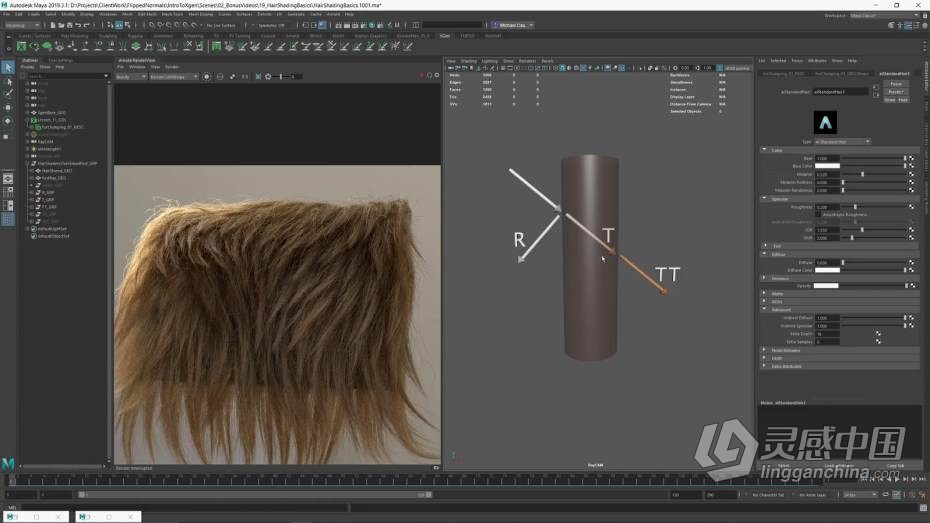Click the Focus button in Attribute Editor
This screenshot has width=930, height=523.
tap(897, 83)
